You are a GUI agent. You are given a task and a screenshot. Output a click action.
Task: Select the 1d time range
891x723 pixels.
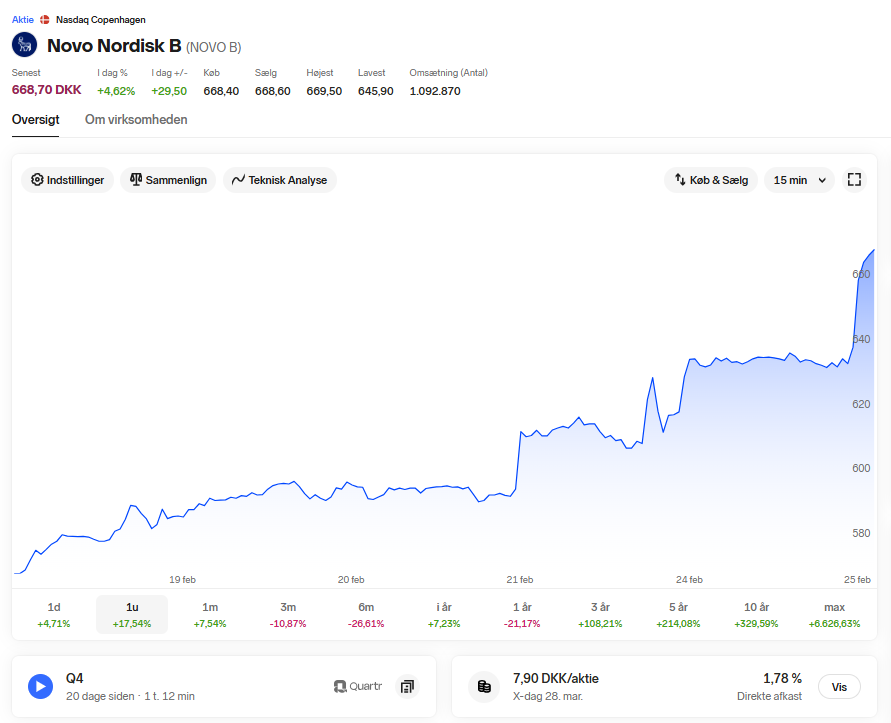[x=54, y=614]
